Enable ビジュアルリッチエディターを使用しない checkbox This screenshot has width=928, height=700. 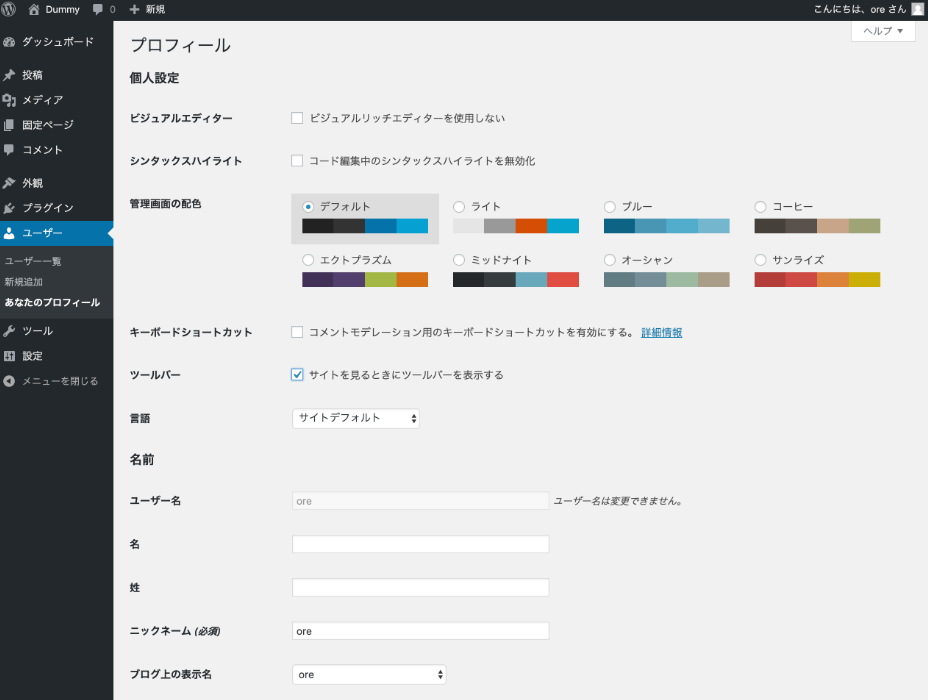click(297, 118)
